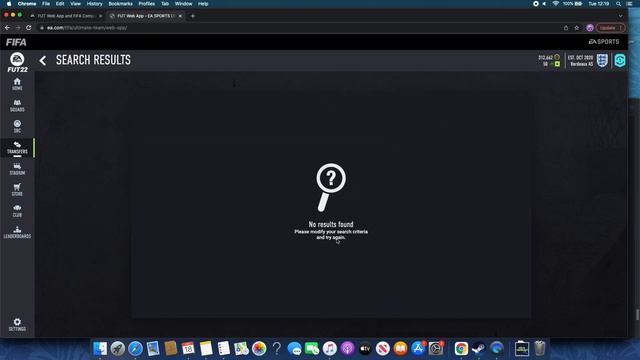
Task: Click the No results found message
Action: click(331, 224)
